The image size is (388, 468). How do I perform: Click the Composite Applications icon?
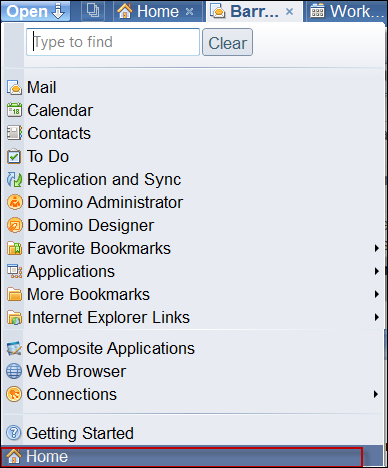[x=14, y=348]
